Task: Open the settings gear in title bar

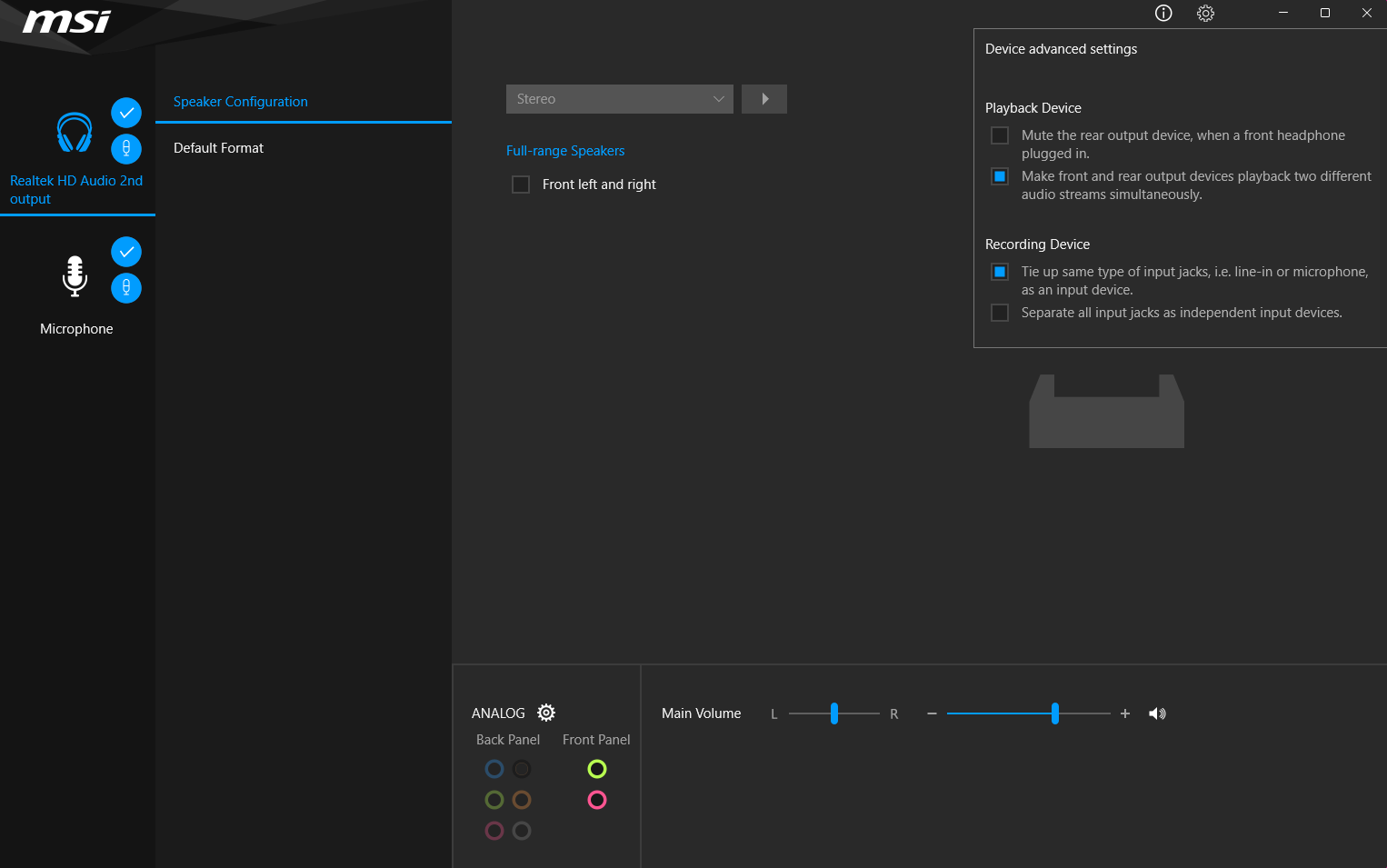Action: pos(1205,13)
